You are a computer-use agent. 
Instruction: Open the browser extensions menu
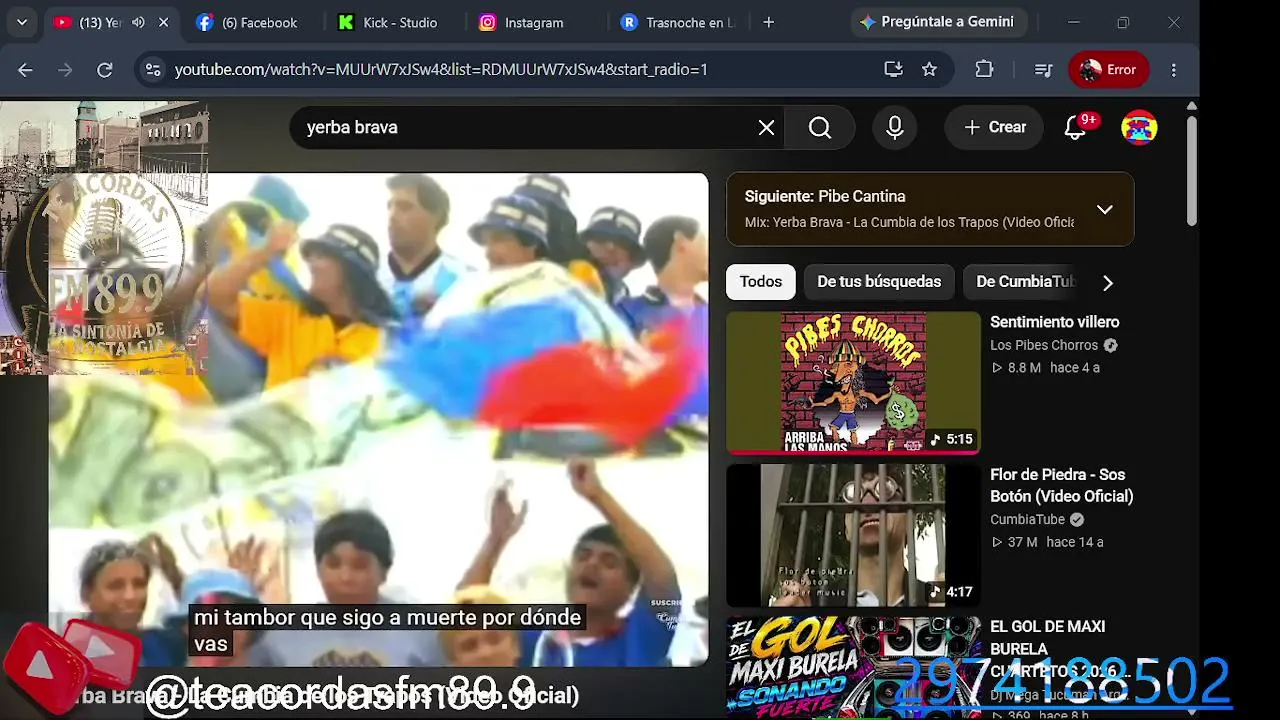click(984, 69)
